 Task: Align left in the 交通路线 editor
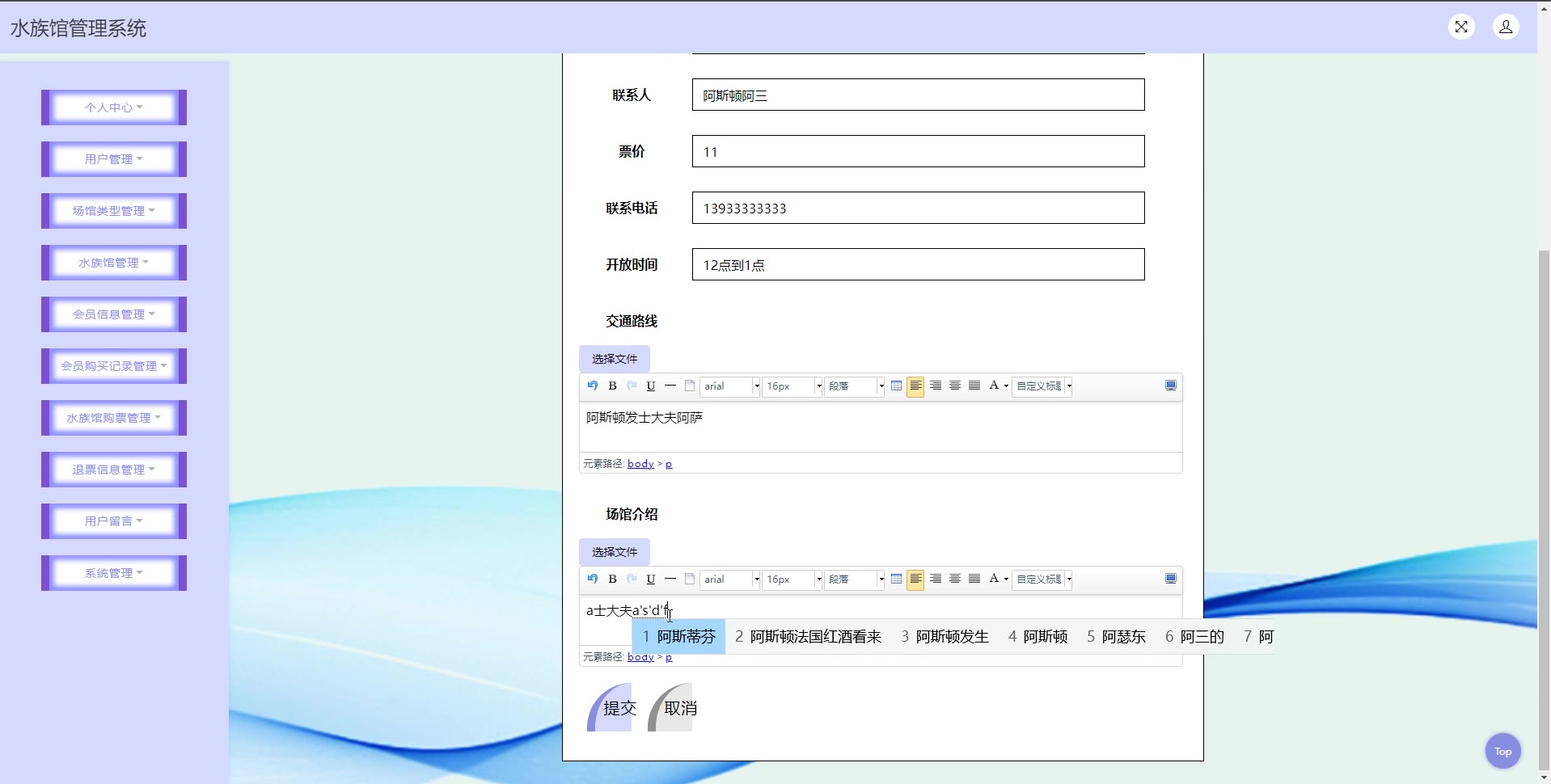tap(915, 386)
